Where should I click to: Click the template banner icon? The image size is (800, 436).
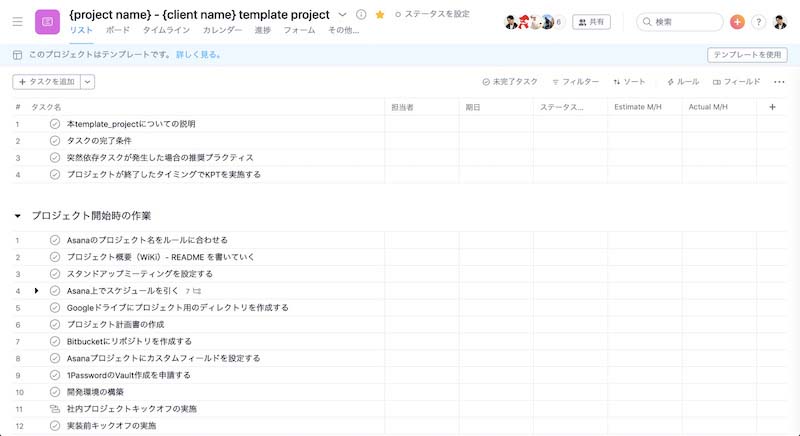(17, 55)
